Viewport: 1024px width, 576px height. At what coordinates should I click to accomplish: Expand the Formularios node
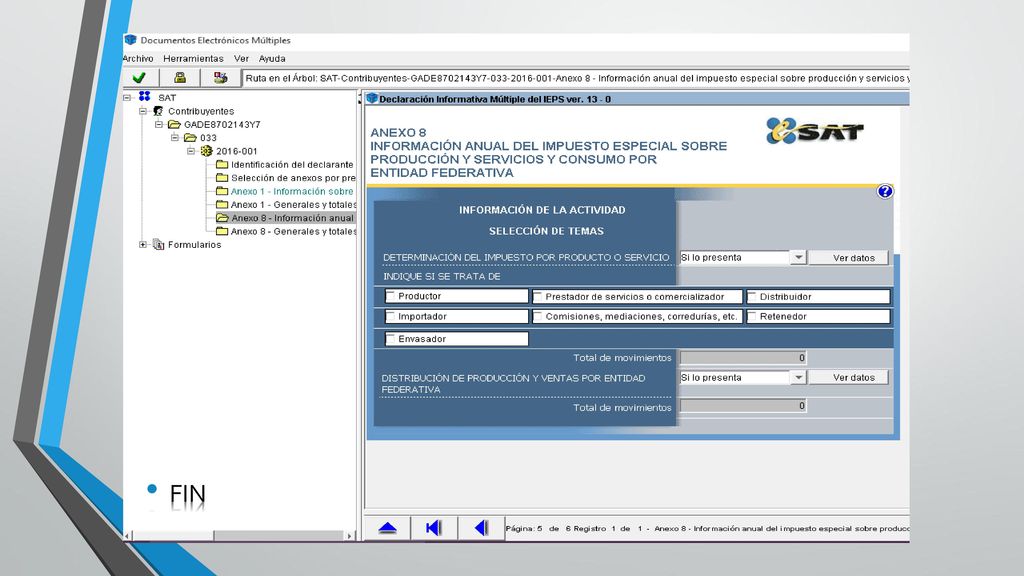click(x=143, y=245)
